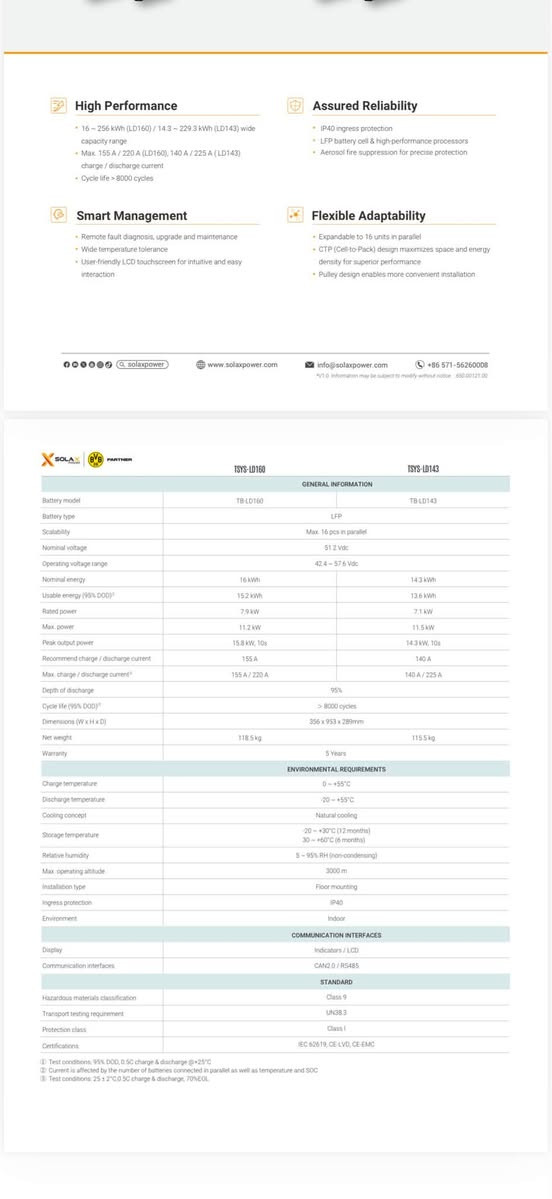Click the '115.5 kg' net weight value
Viewport: 552px width, 1199px height.
[423, 738]
